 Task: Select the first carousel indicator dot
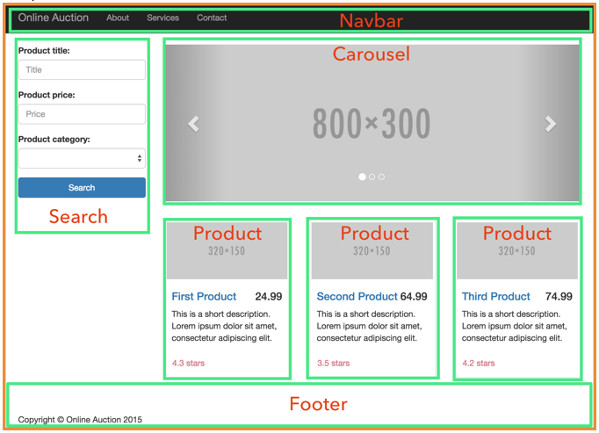click(x=362, y=177)
